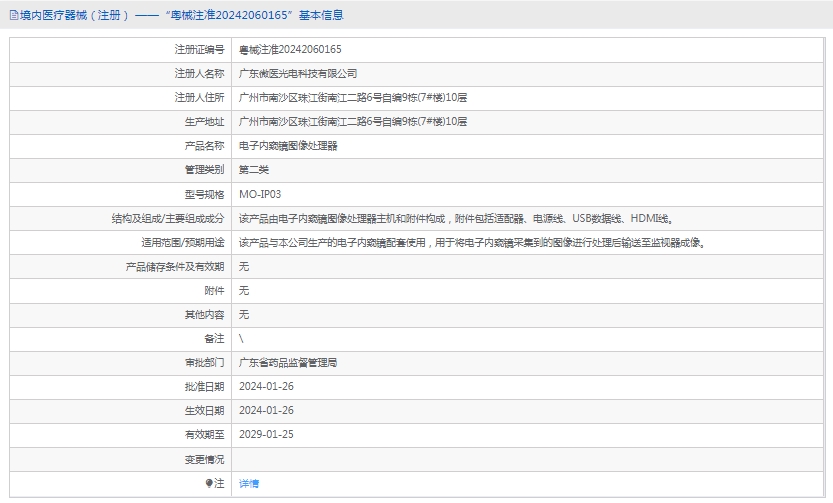The height and width of the screenshot is (503, 833).
Task: Click the registrant name 广东微医光电科技有限公司
Action: 298,73
